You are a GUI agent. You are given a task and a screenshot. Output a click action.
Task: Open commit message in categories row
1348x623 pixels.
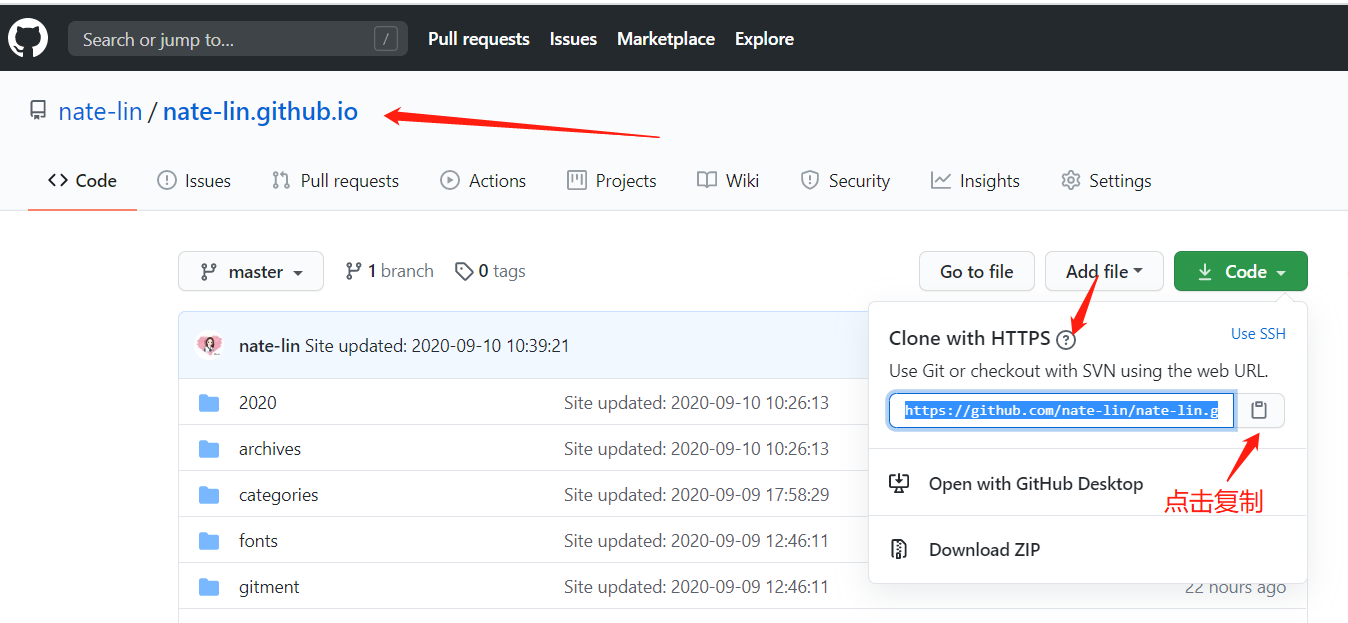pyautogui.click(x=696, y=495)
